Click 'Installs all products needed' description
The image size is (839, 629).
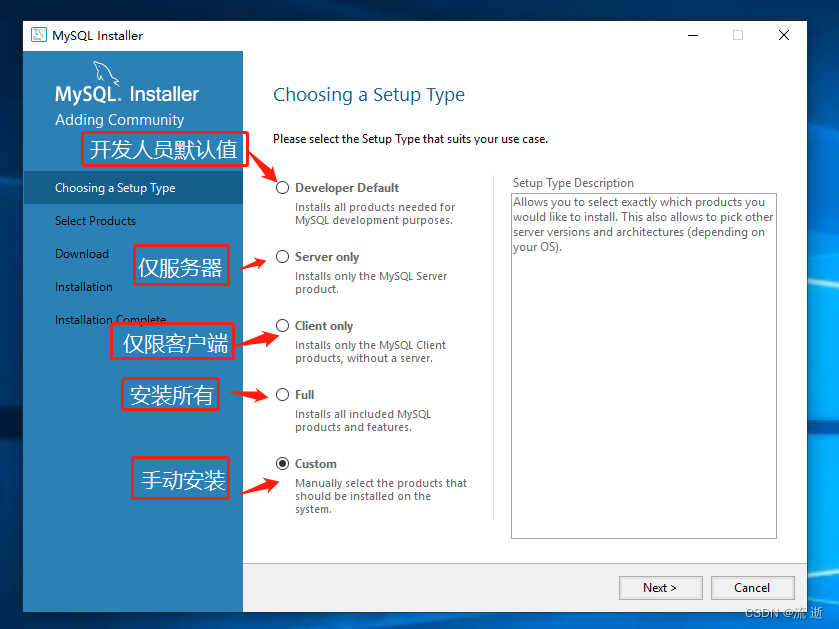(375, 213)
